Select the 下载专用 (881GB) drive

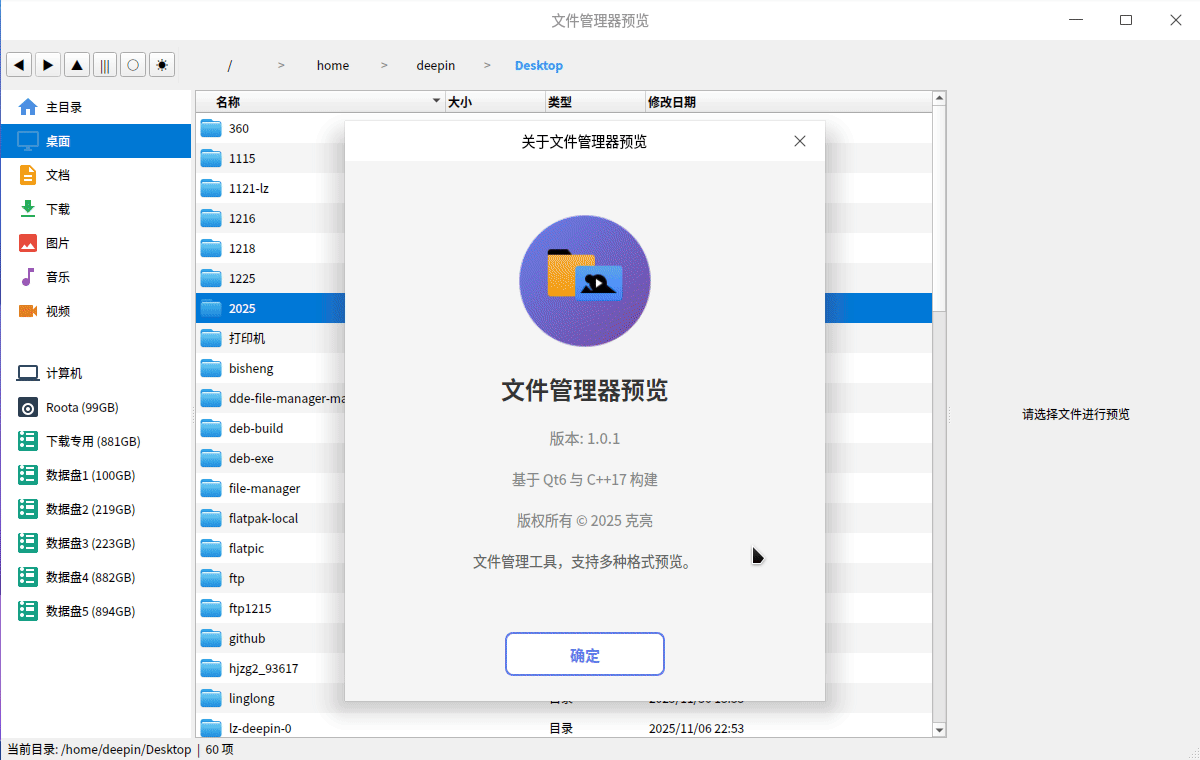tap(95, 441)
